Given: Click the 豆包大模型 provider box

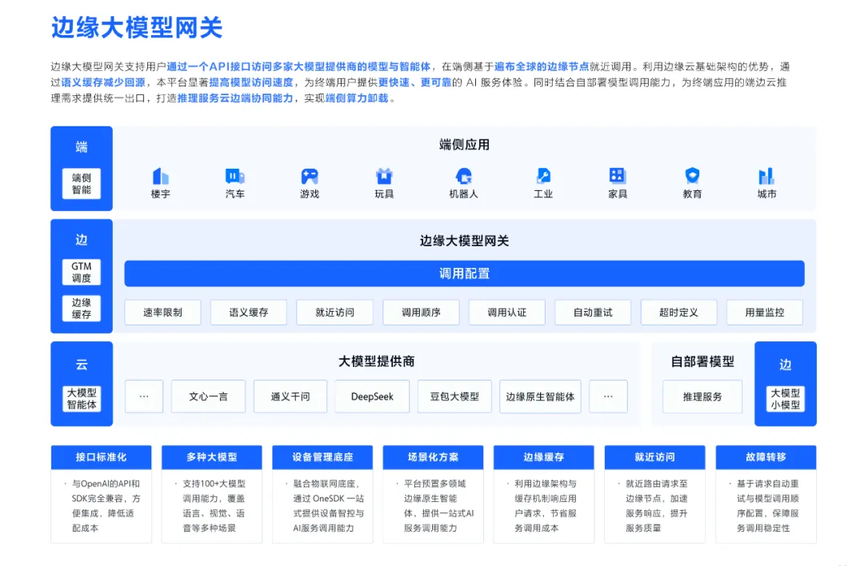Looking at the screenshot, I should (x=455, y=396).
